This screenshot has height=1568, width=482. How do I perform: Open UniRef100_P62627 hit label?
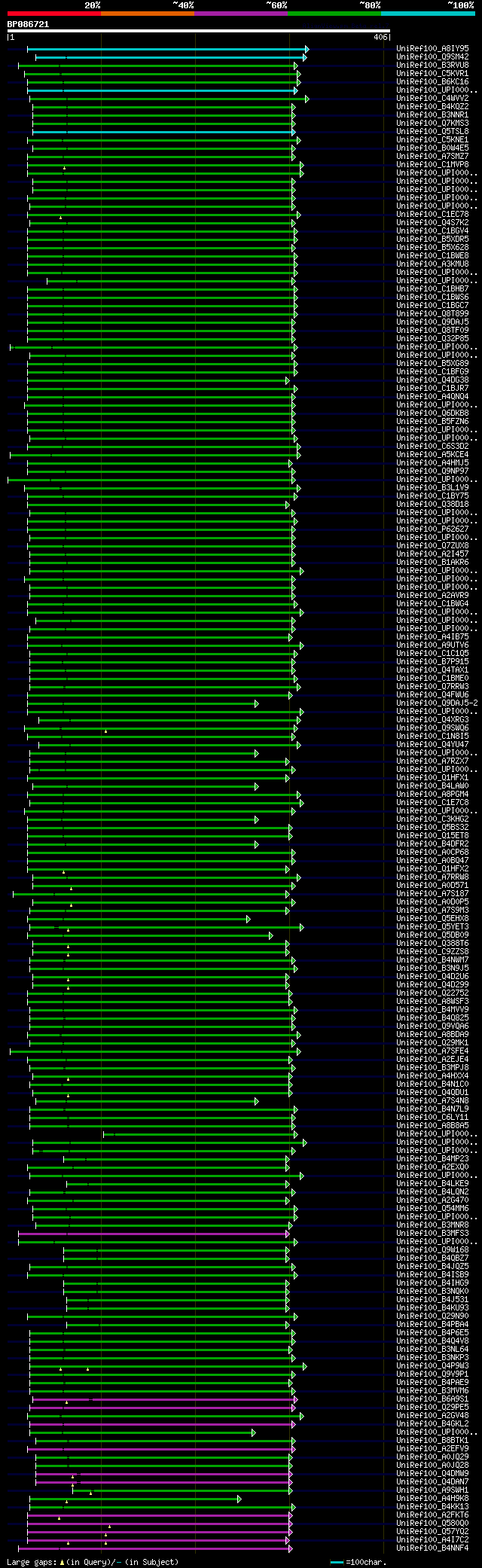[432, 529]
